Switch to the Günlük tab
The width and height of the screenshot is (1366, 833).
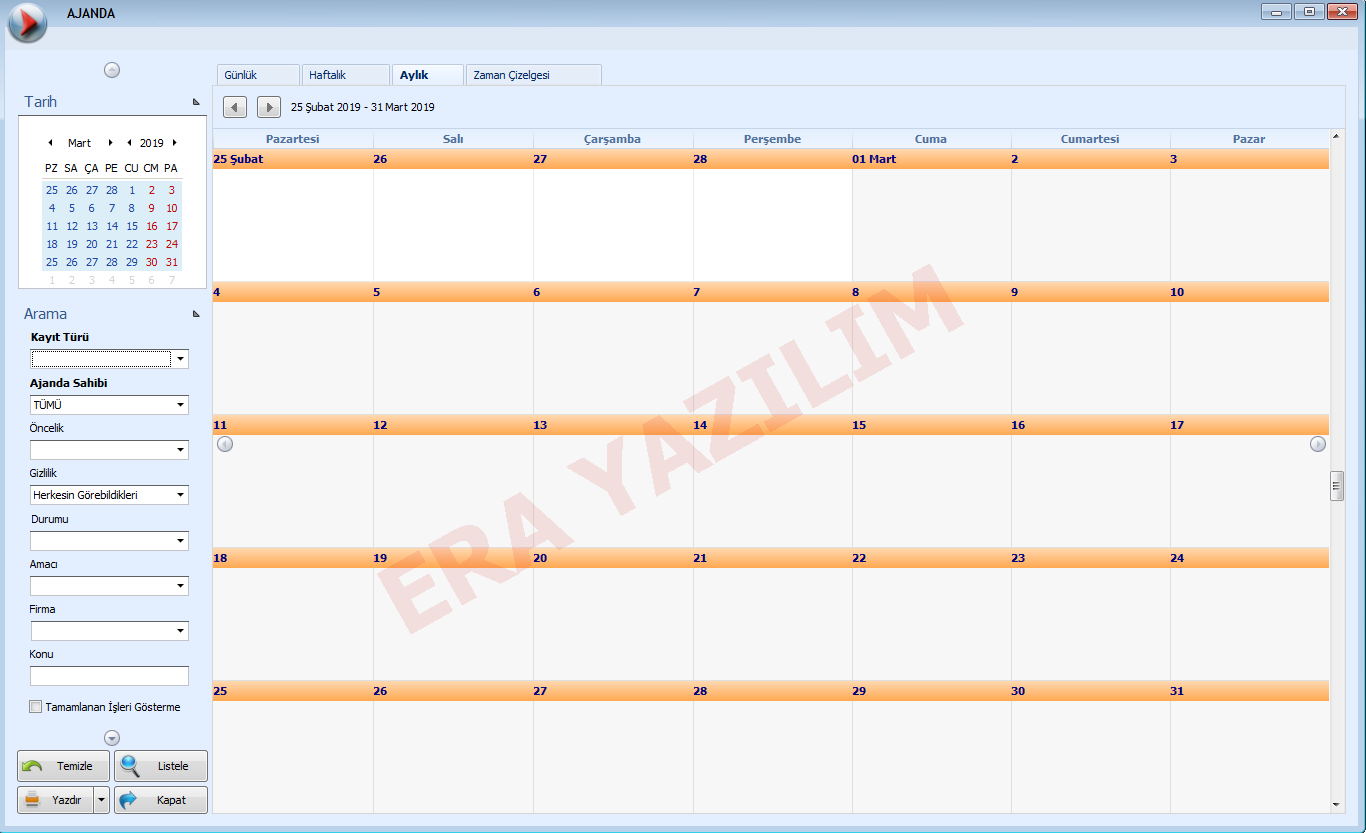257,75
